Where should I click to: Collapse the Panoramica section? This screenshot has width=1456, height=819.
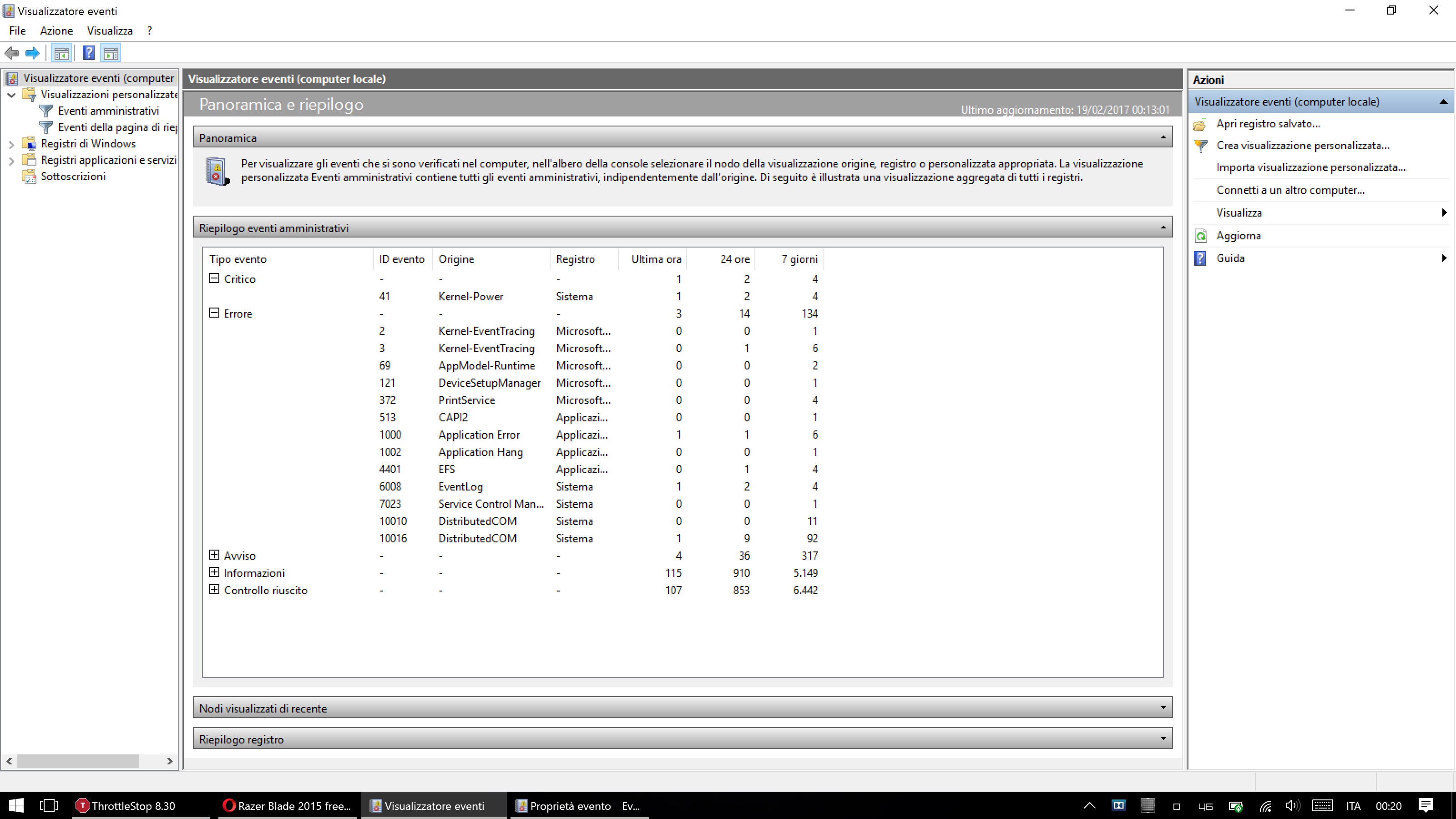[x=1163, y=137]
